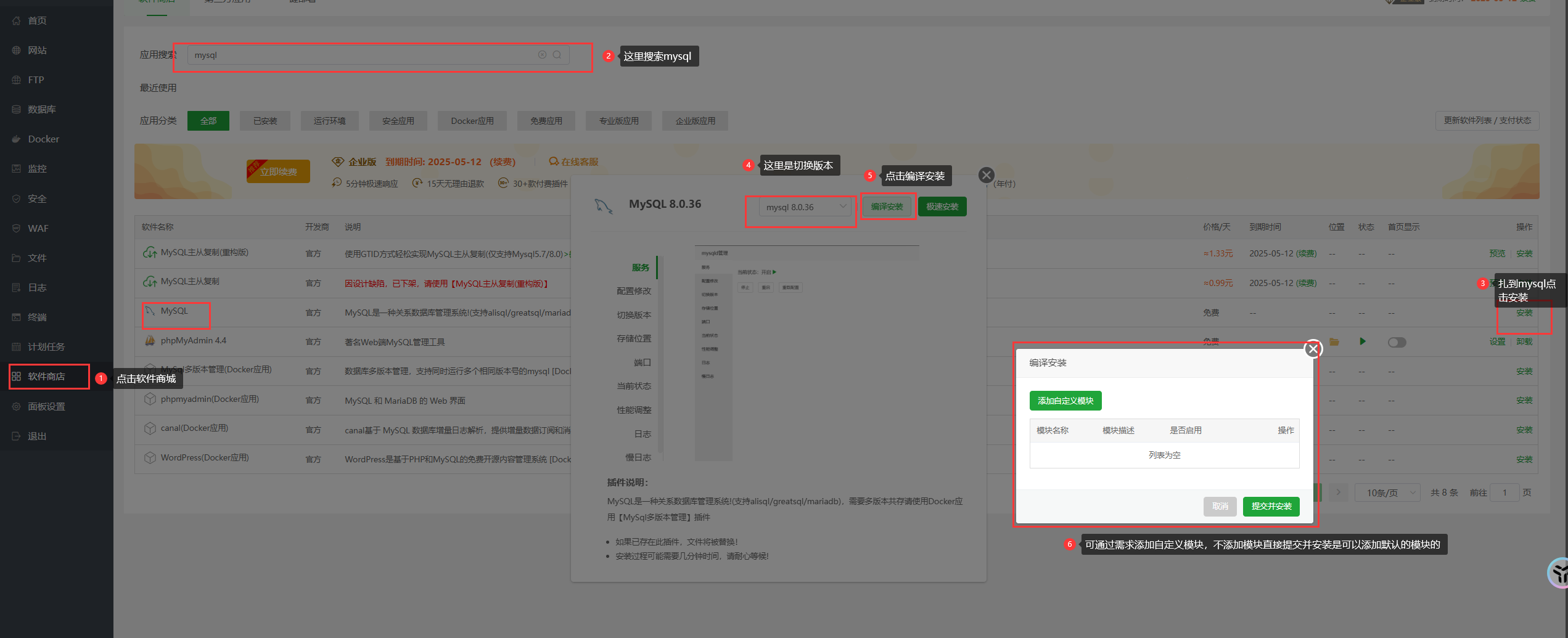Screen dimensions: 1568x638
Task: Open the 安全 security sidebar item
Action: click(x=37, y=198)
